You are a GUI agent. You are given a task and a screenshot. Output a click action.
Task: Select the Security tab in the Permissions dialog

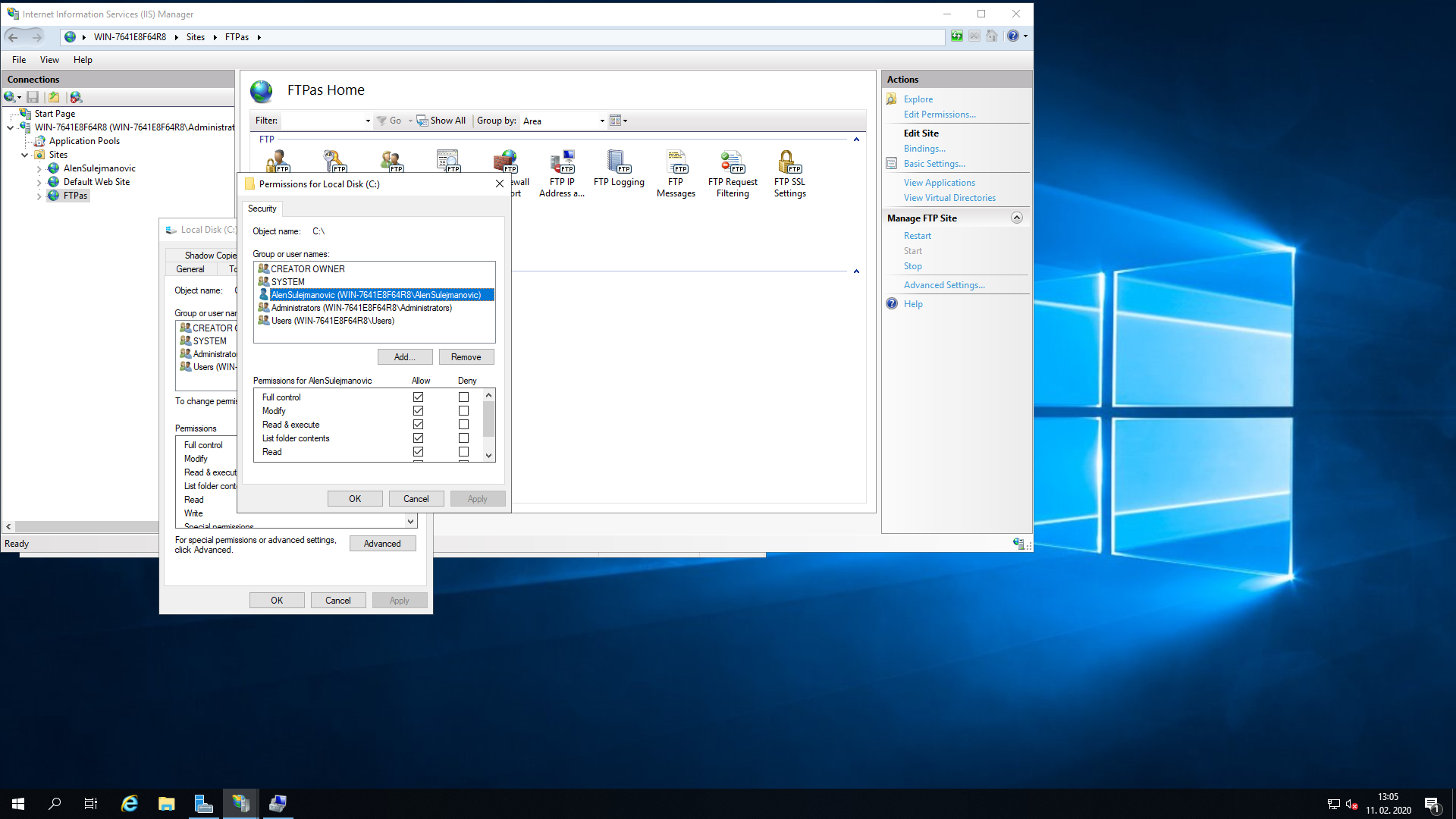262,209
